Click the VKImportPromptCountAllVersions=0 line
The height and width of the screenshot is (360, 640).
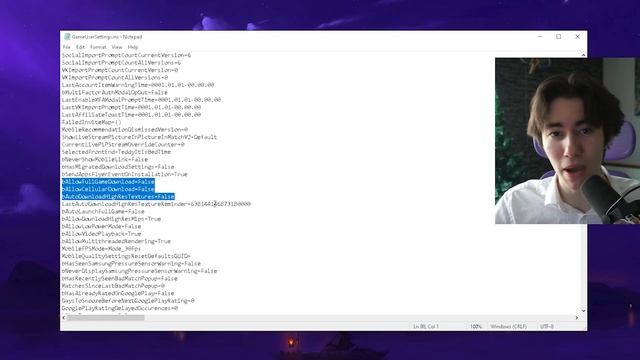pyautogui.click(x=115, y=78)
